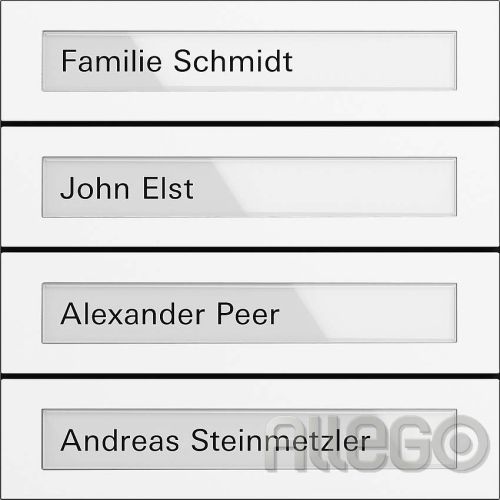Click the first name Alexander
Viewport: 500px width, 500px height.
tap(133, 314)
